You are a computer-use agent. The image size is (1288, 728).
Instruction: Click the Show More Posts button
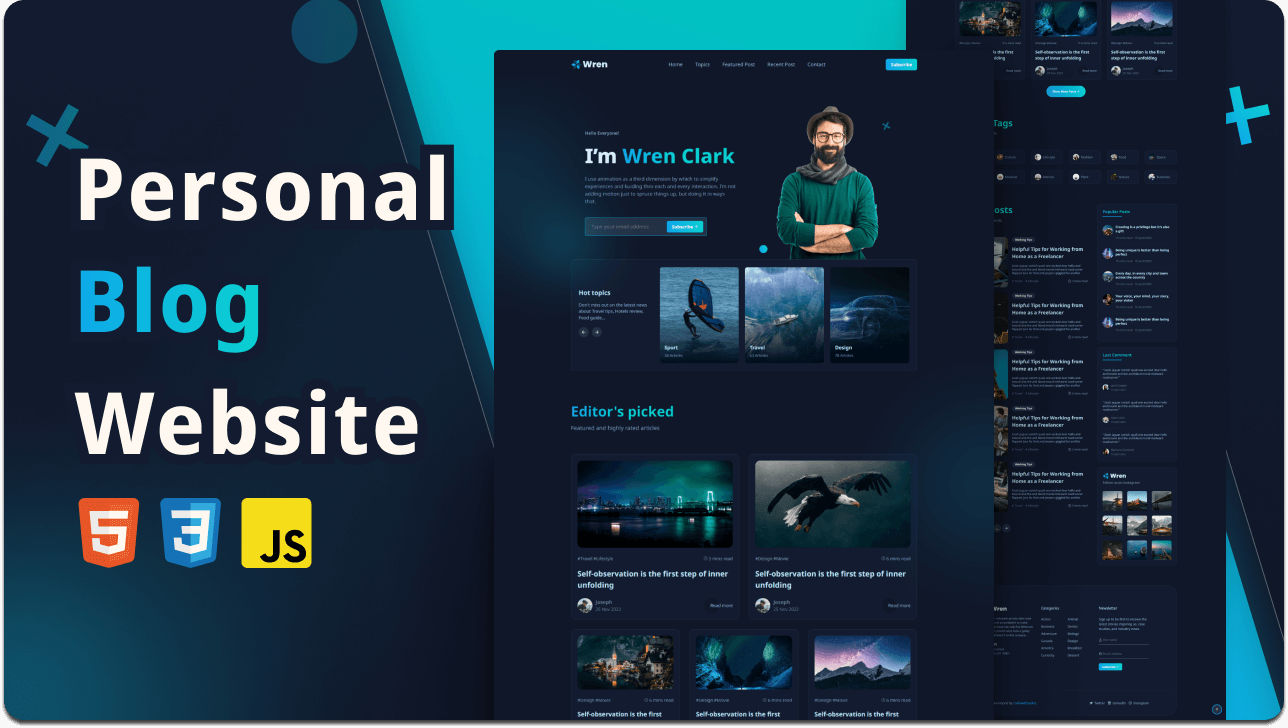(x=1066, y=91)
